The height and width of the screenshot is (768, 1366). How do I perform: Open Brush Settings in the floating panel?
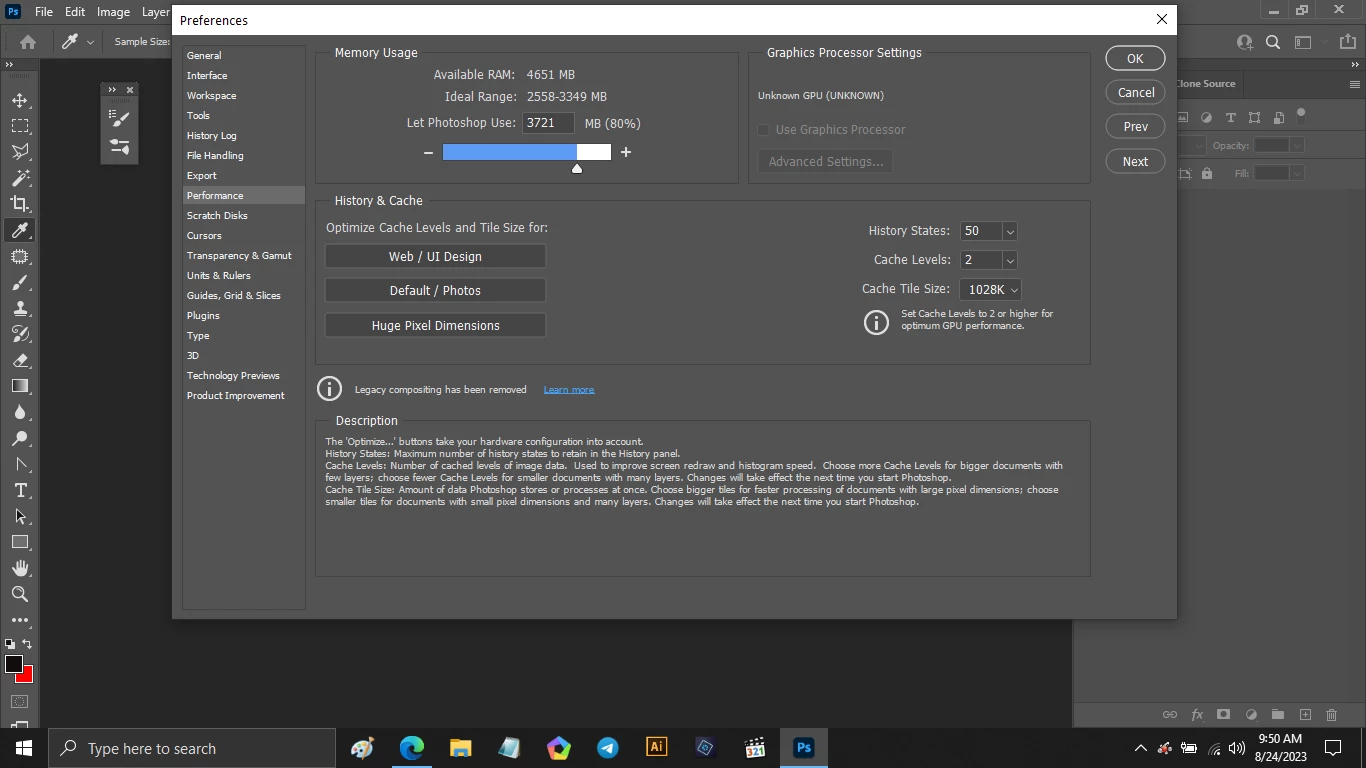(x=120, y=119)
